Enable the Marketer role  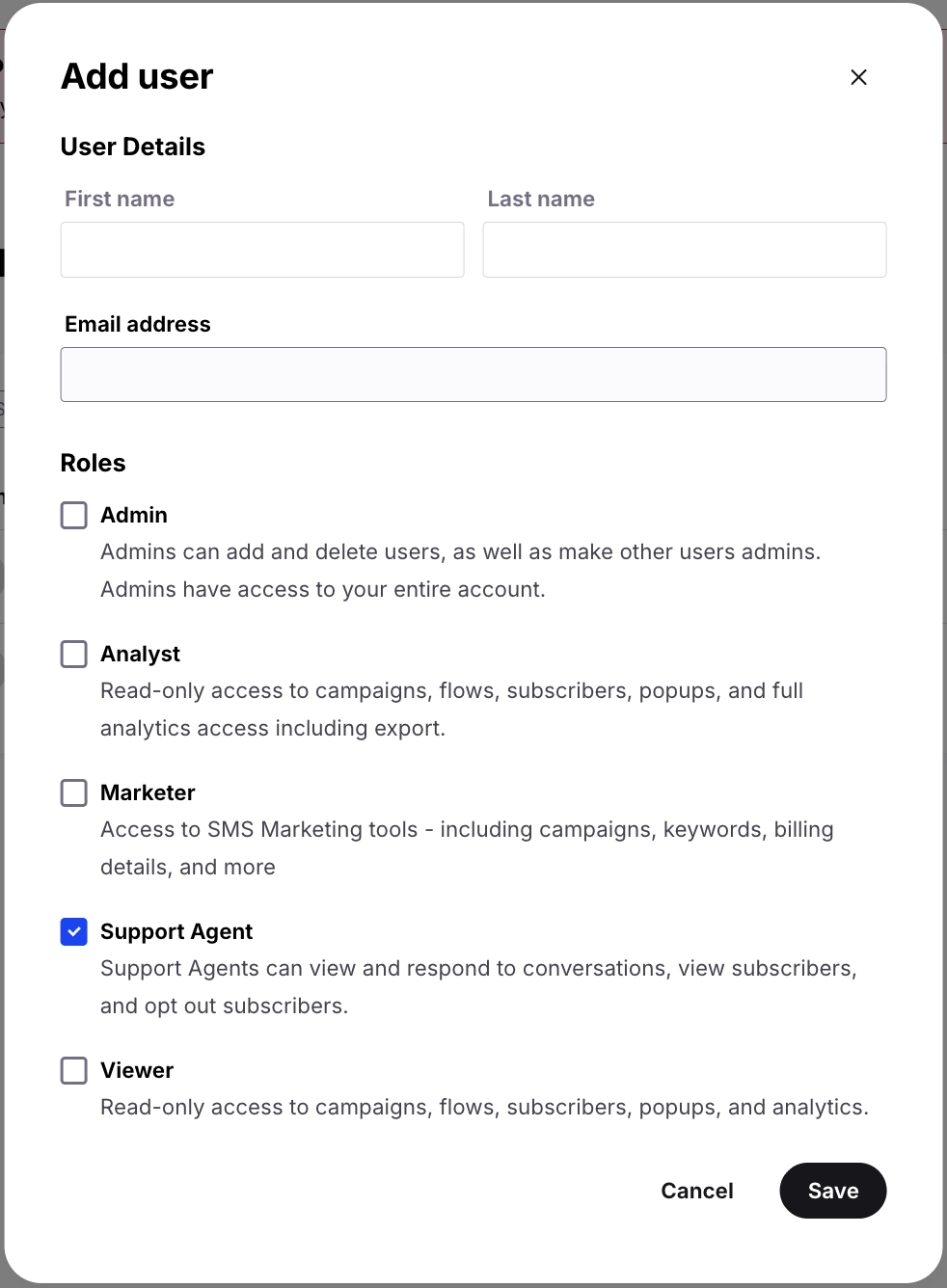point(73,792)
